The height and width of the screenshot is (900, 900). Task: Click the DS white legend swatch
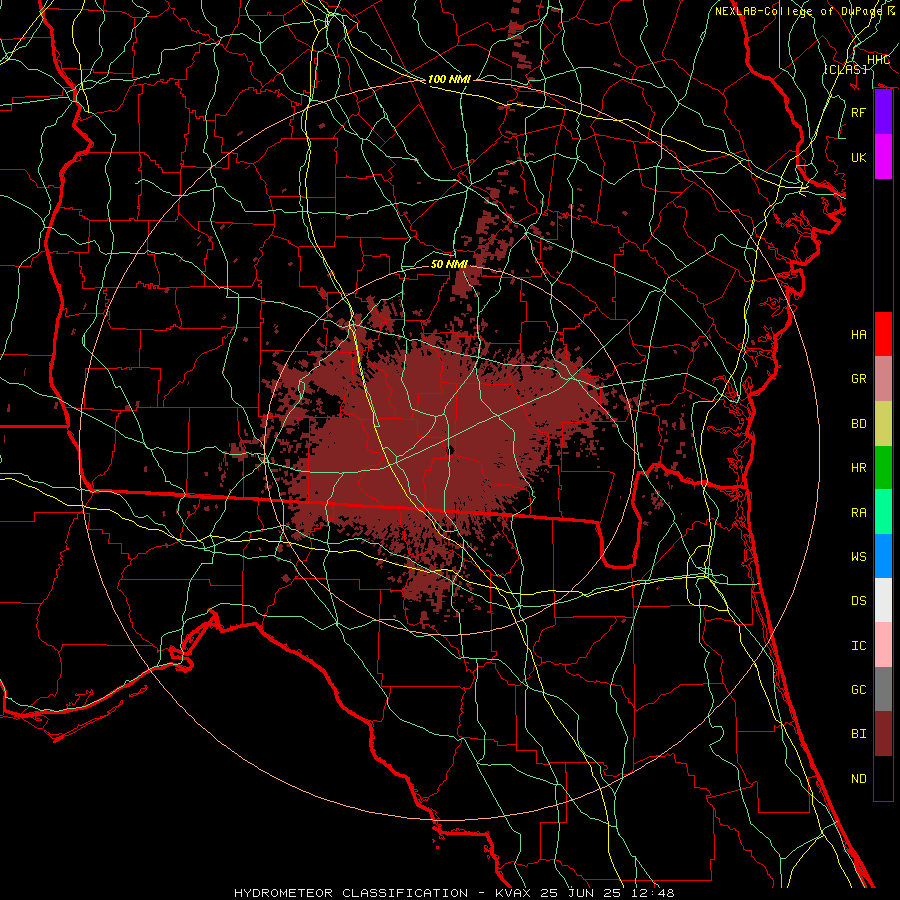(x=883, y=600)
